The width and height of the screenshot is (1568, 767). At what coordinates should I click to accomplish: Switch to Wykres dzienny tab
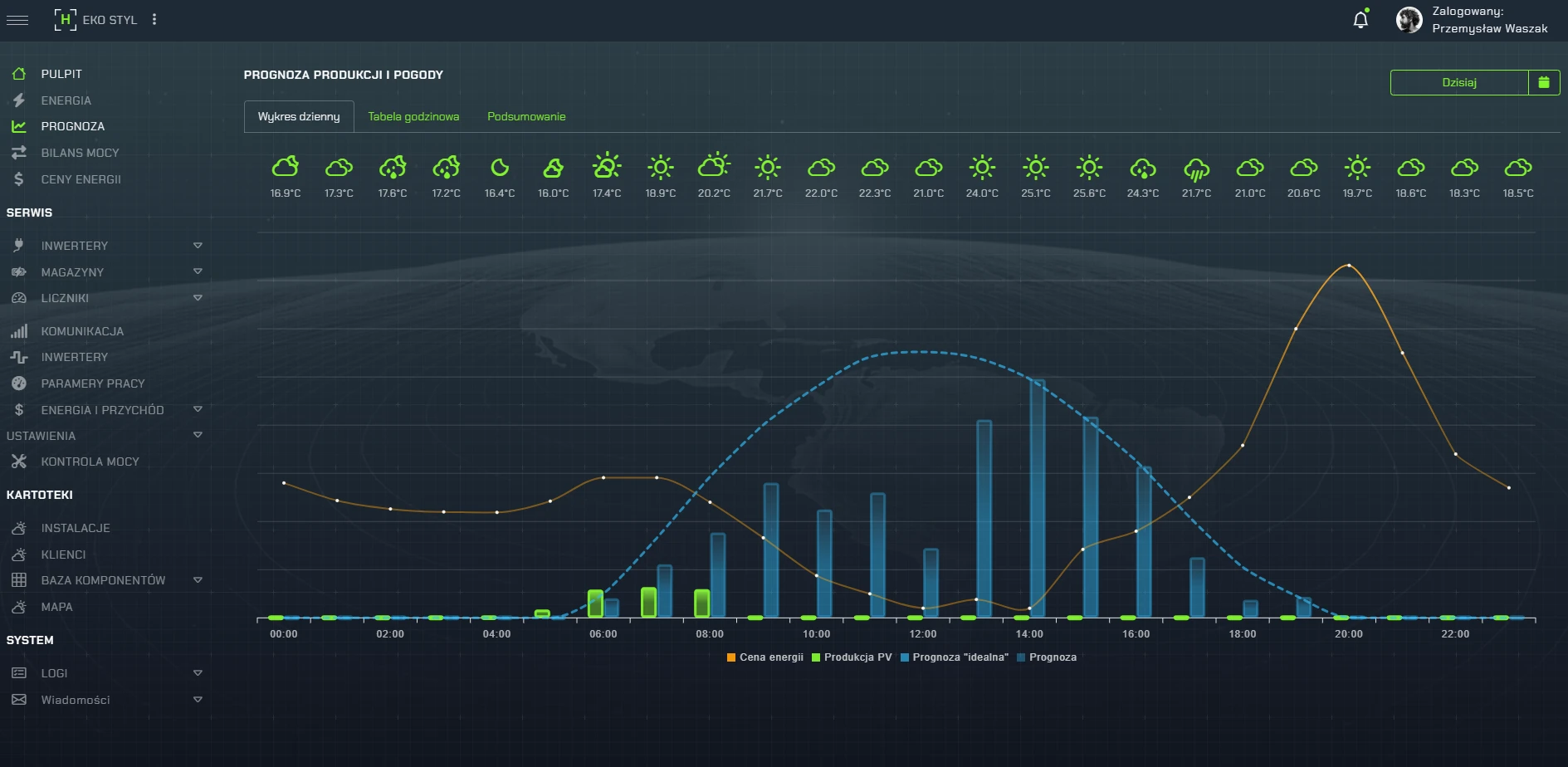[x=299, y=116]
